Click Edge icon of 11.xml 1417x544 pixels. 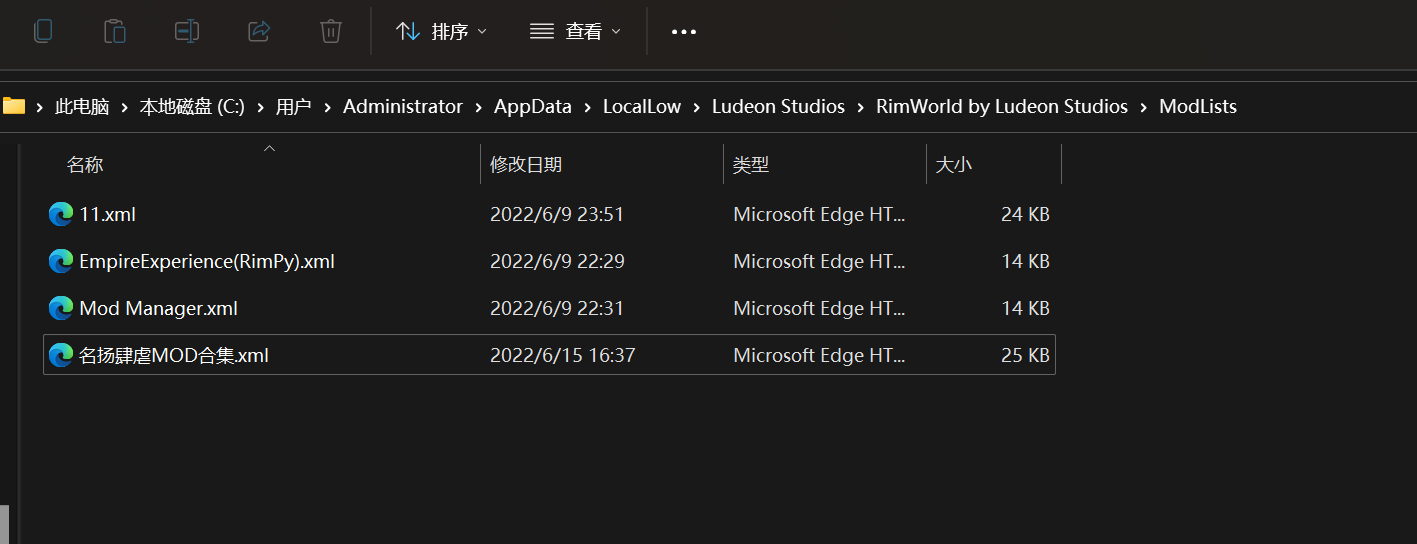tap(61, 214)
